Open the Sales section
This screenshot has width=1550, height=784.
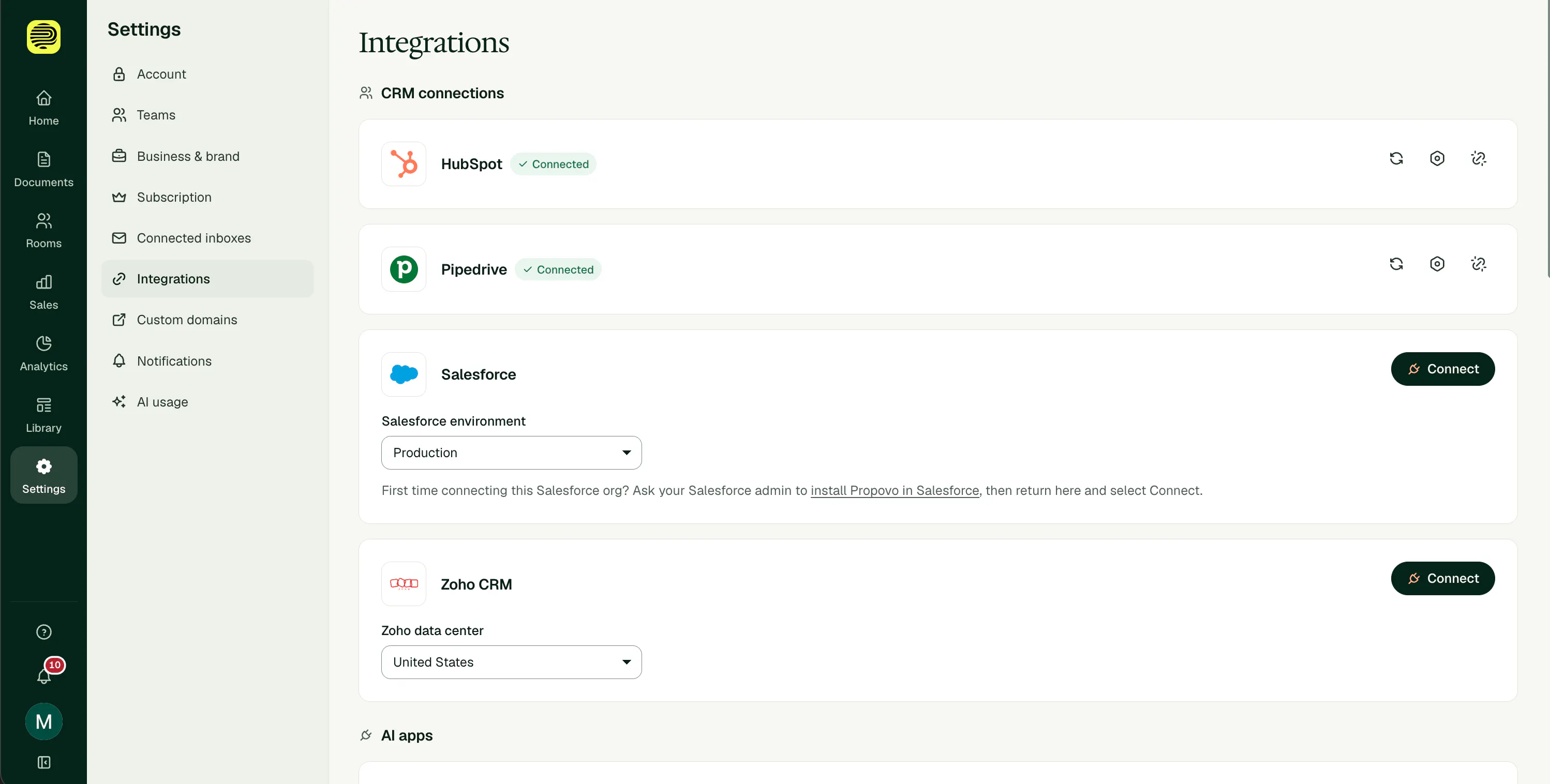click(x=43, y=292)
